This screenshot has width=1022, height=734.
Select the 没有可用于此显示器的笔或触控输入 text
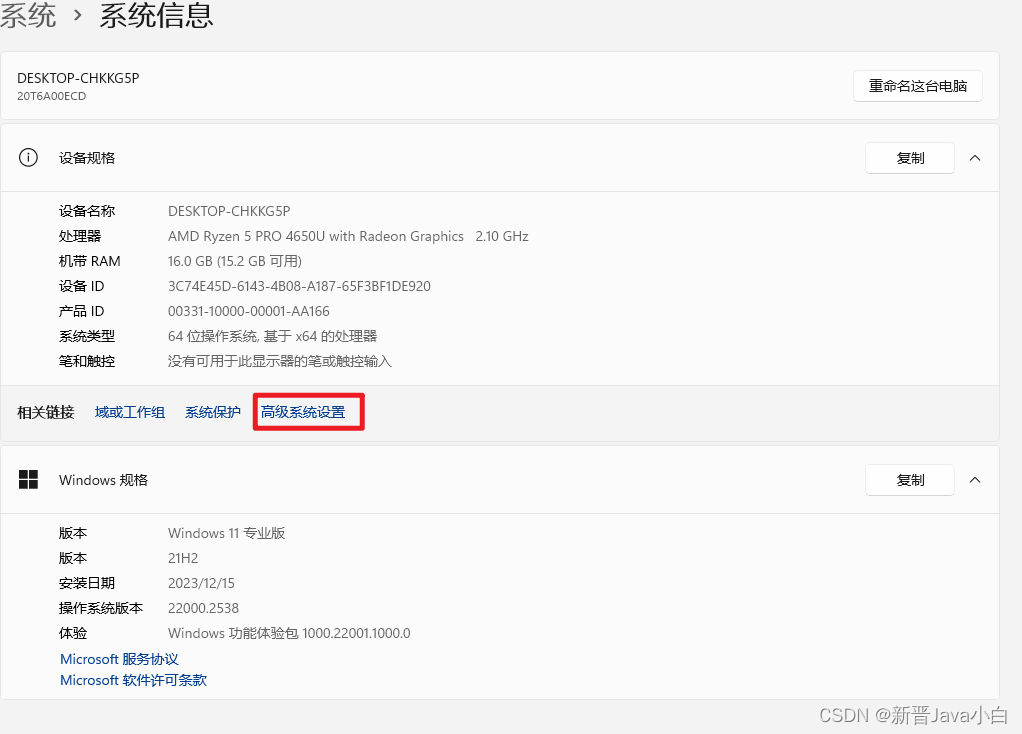tap(280, 361)
